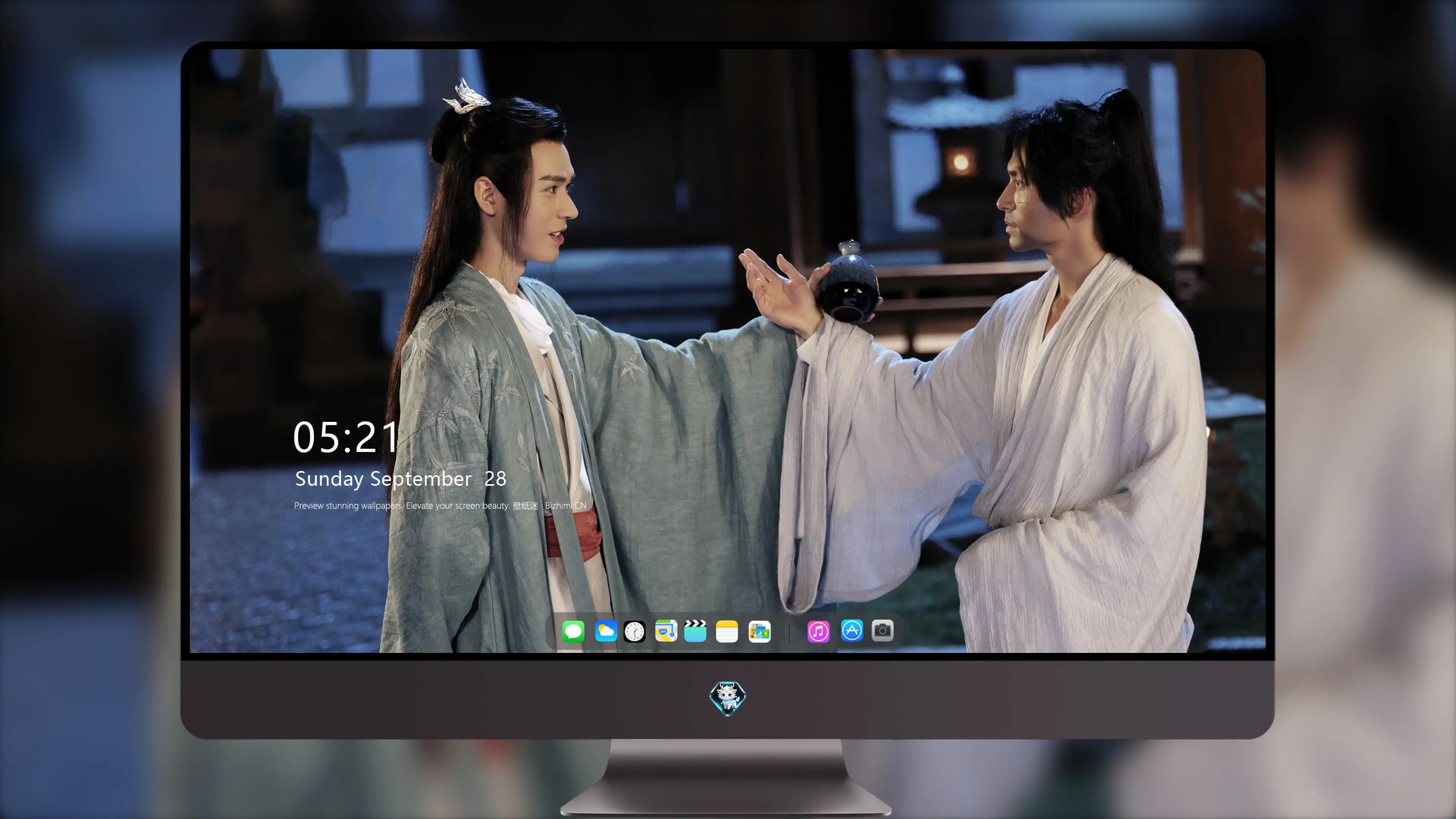Open the App Store from the dock
1456x819 pixels.
[x=852, y=630]
